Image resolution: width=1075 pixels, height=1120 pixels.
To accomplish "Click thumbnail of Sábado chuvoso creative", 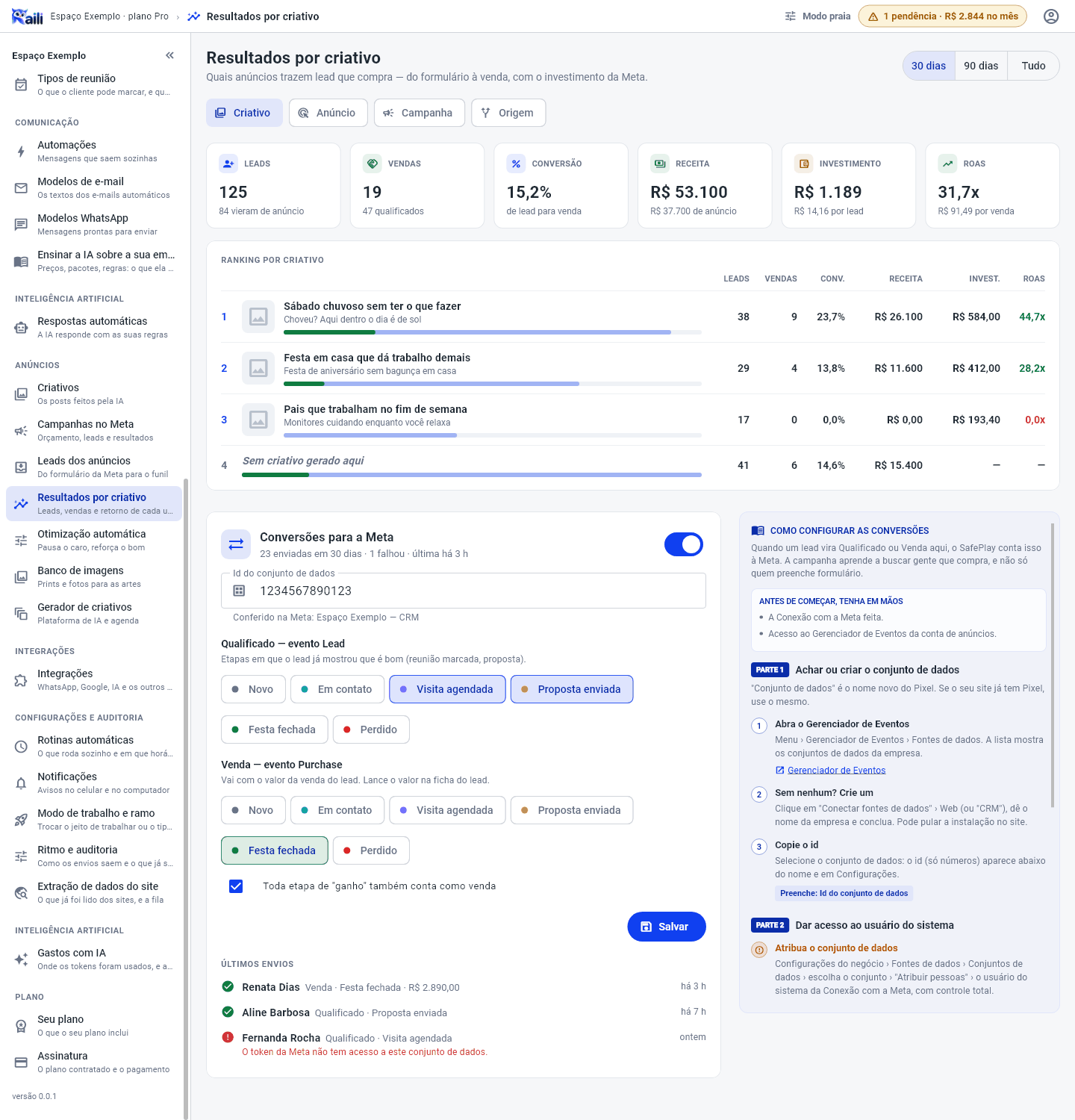I will click(x=258, y=317).
